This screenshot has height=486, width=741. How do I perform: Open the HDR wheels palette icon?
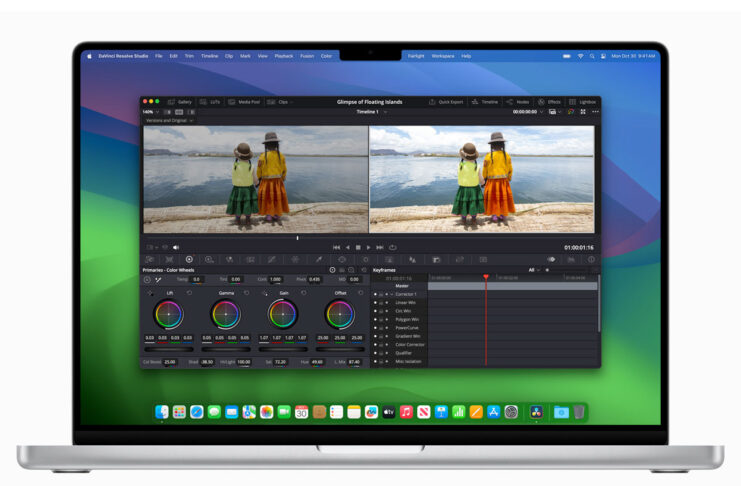click(x=209, y=260)
